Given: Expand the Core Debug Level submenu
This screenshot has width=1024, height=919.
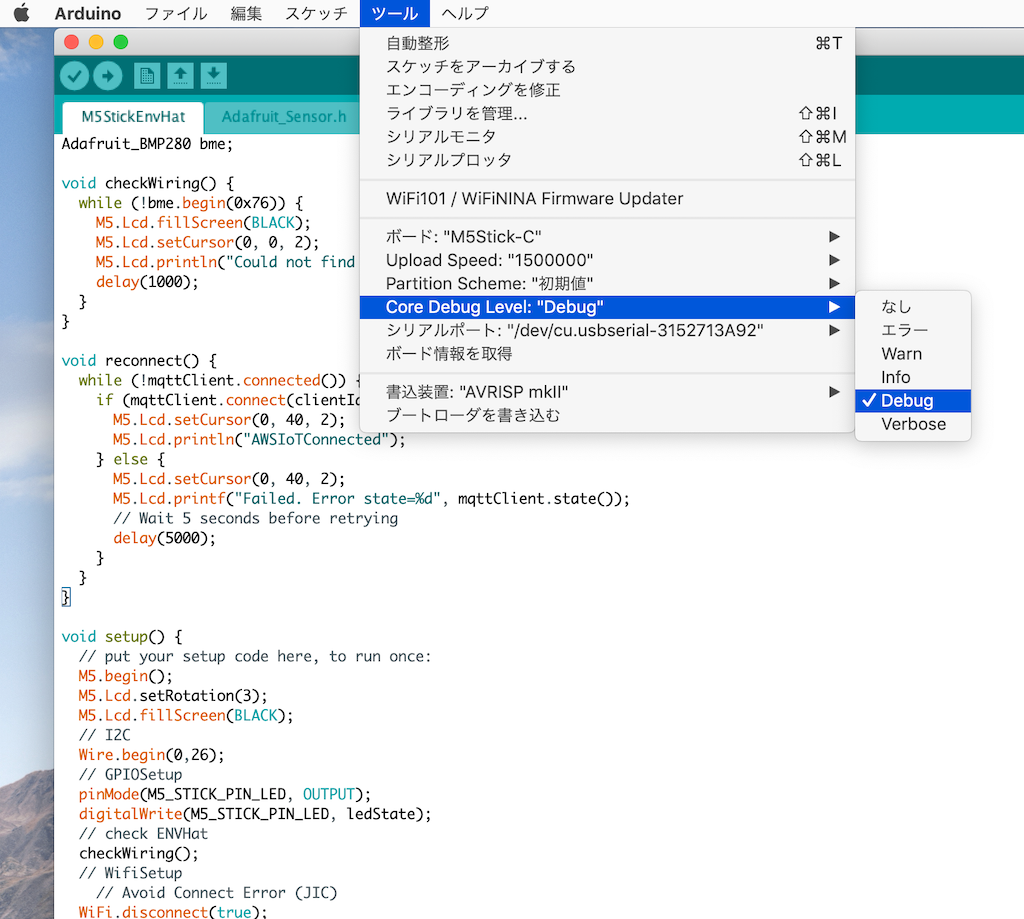Looking at the screenshot, I should (x=607, y=307).
